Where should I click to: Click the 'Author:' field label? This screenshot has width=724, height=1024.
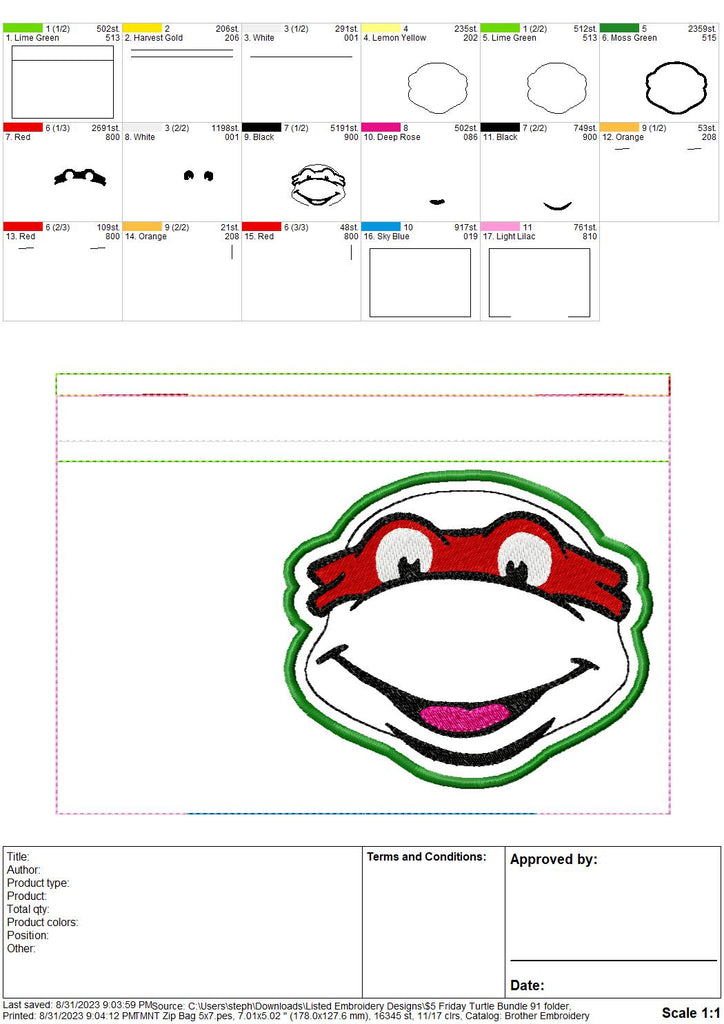(x=24, y=870)
